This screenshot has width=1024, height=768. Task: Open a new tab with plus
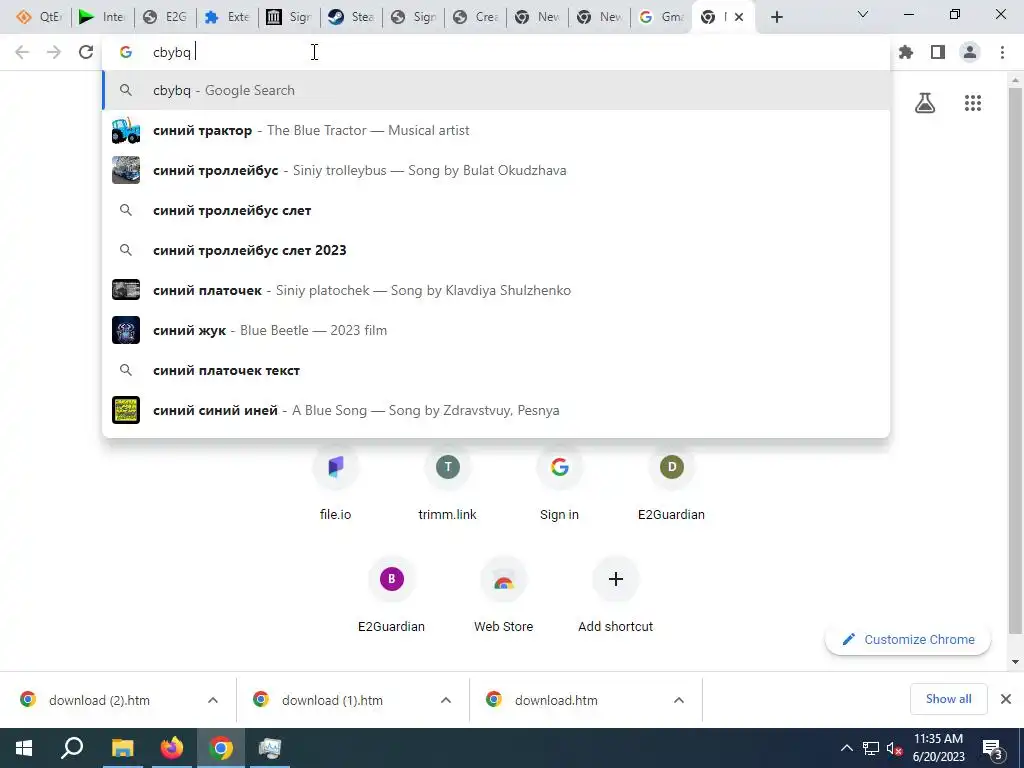click(776, 18)
